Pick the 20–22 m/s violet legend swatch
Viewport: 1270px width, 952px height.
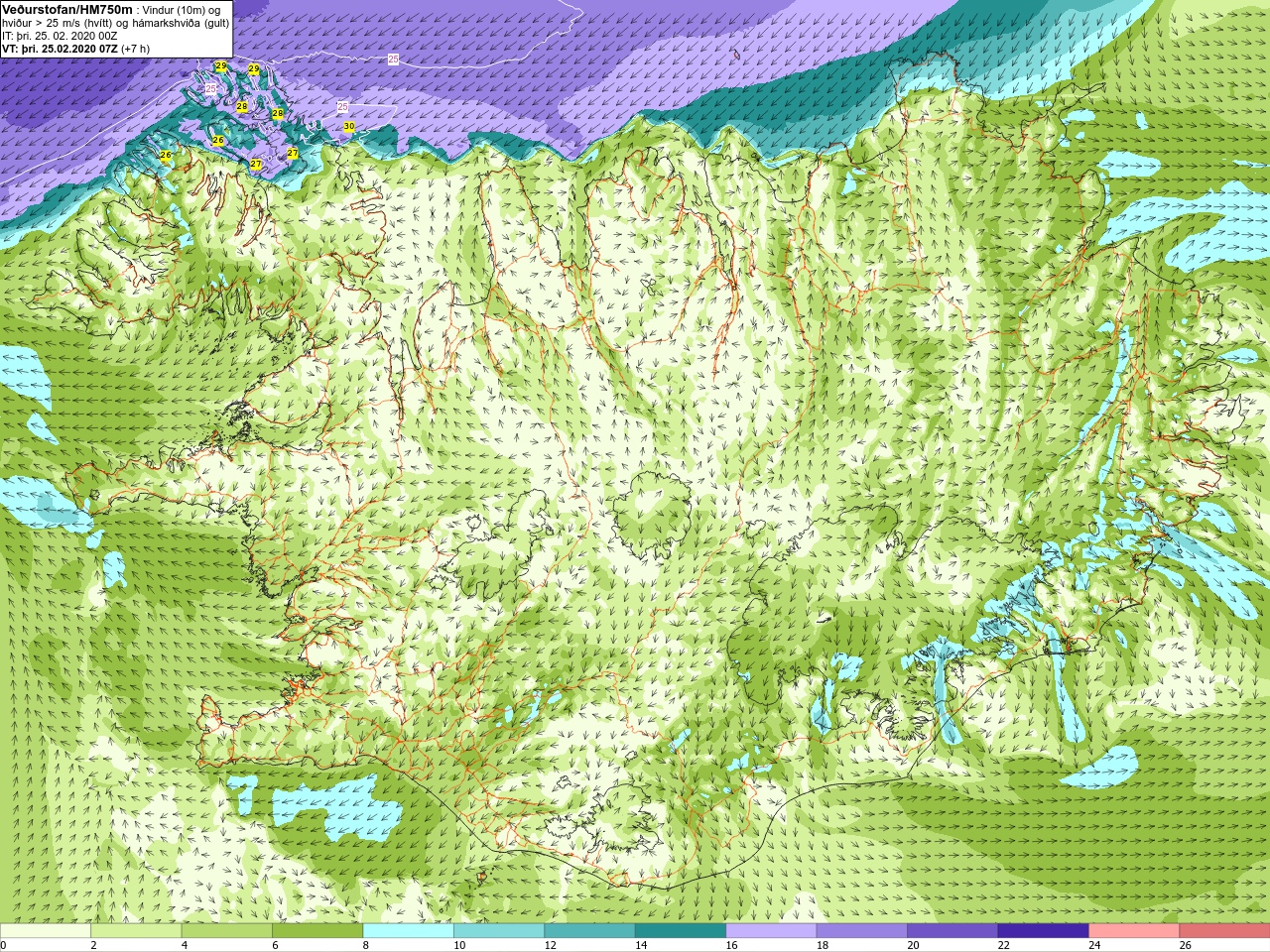[x=952, y=931]
